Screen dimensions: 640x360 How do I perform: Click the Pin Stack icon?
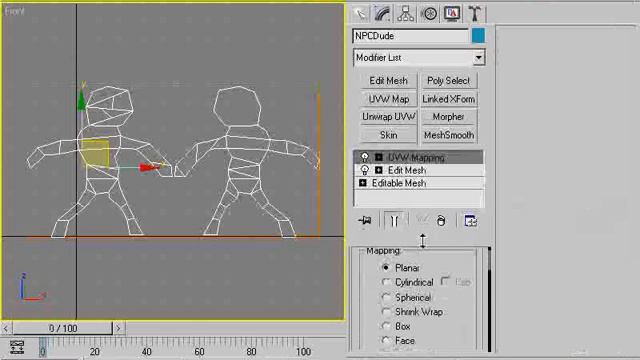(x=364, y=221)
